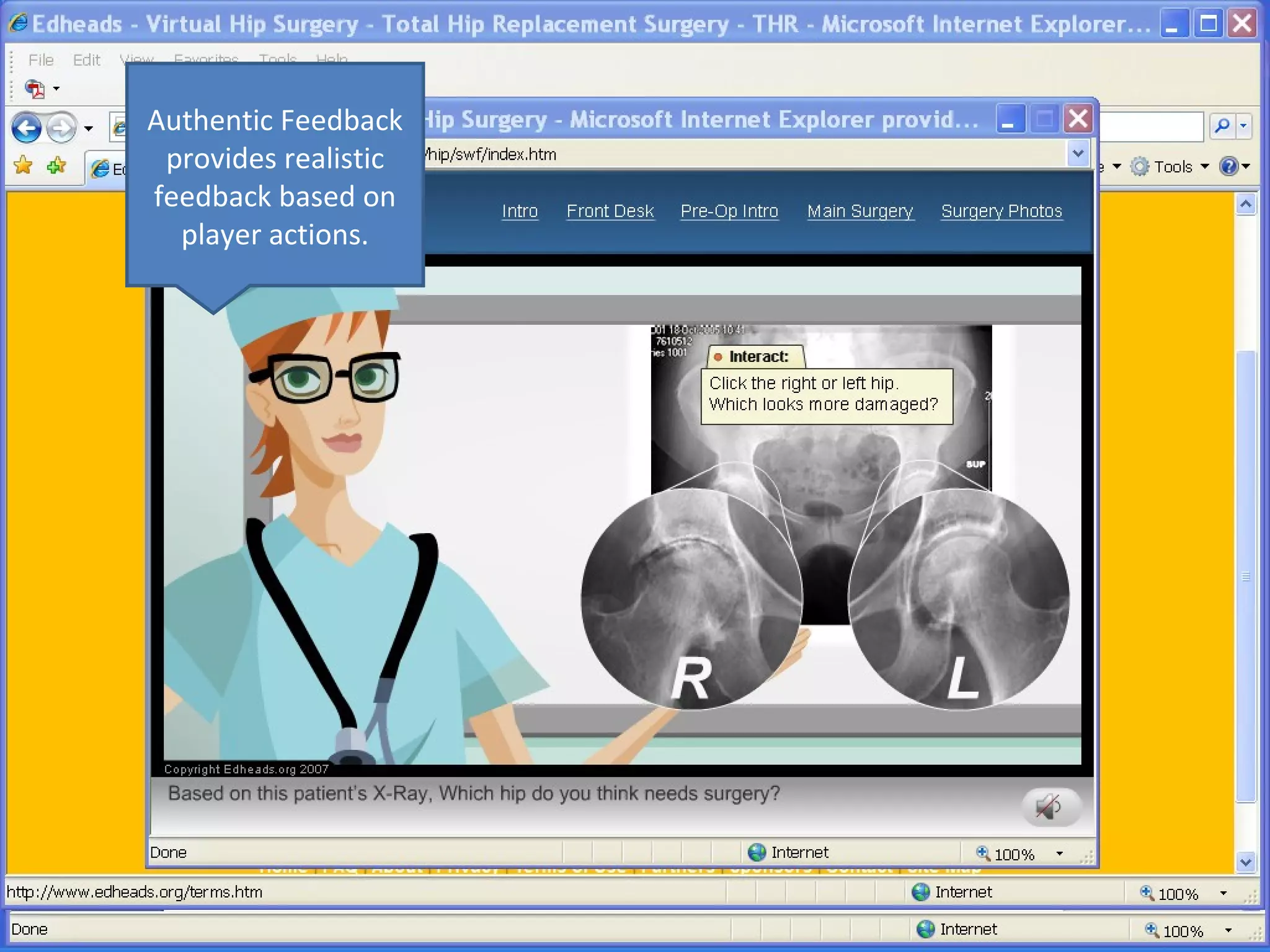This screenshot has height=952, width=1270.
Task: Click the Edheads browser tab
Action: tap(107, 168)
